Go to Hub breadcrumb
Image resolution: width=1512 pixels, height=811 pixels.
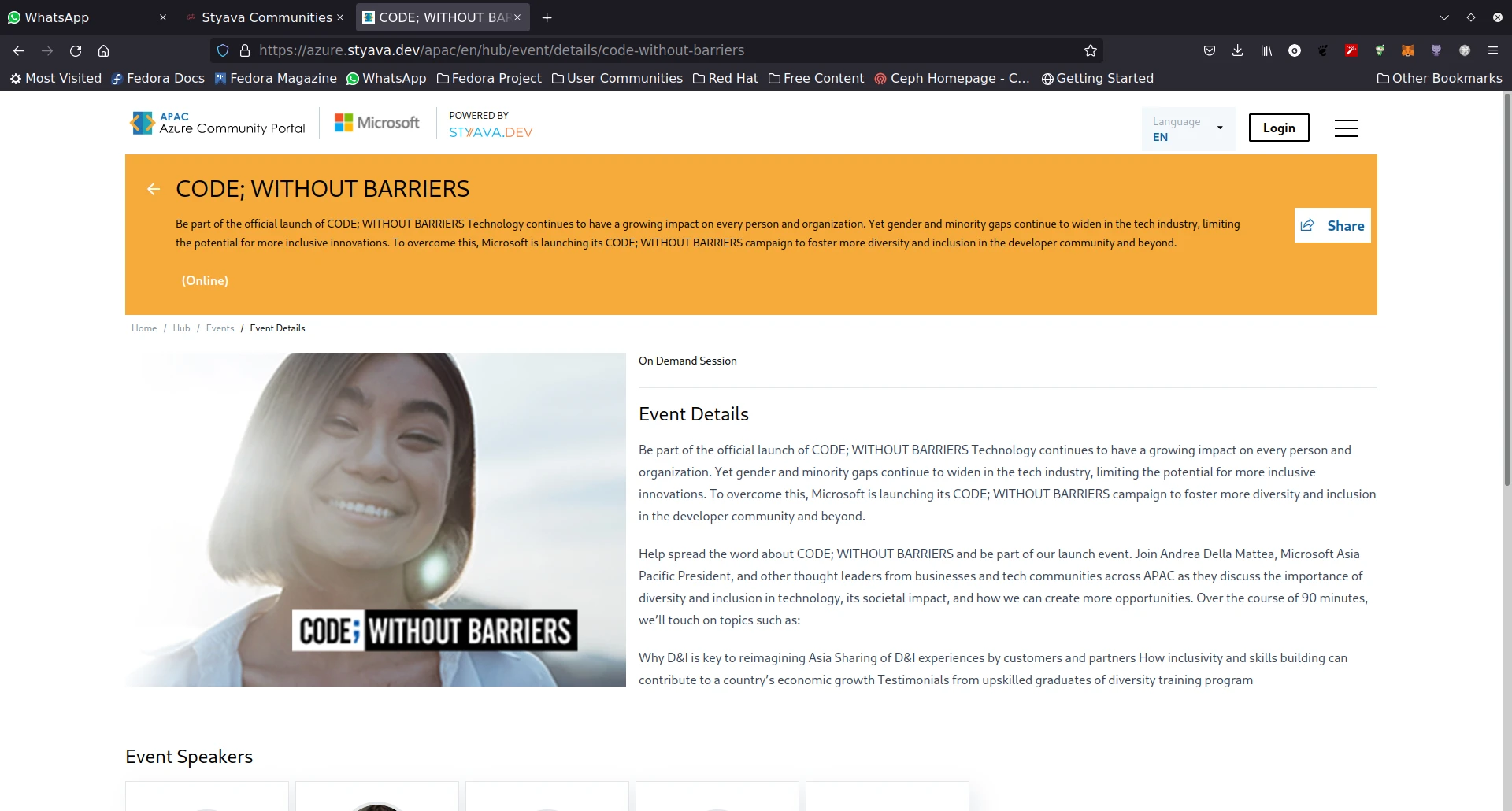(x=181, y=328)
